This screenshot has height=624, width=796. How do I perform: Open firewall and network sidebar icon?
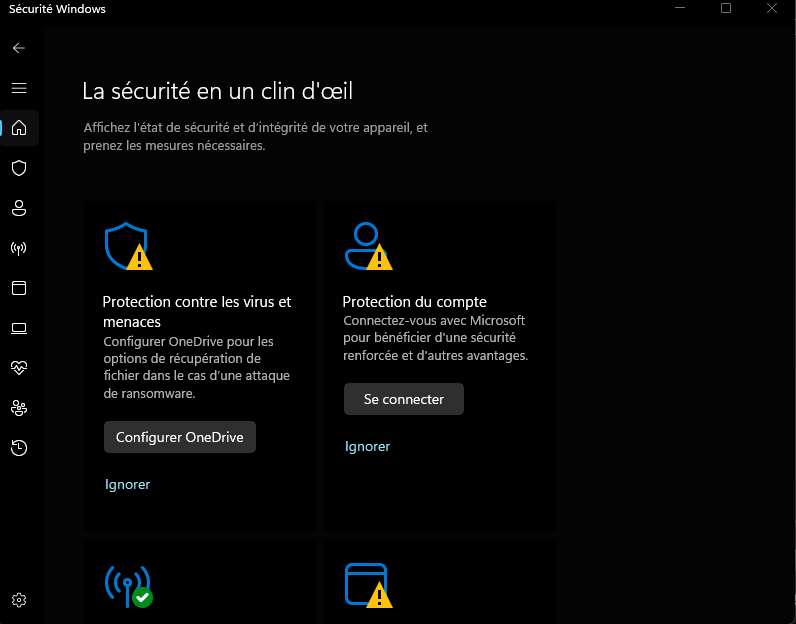click(x=19, y=248)
